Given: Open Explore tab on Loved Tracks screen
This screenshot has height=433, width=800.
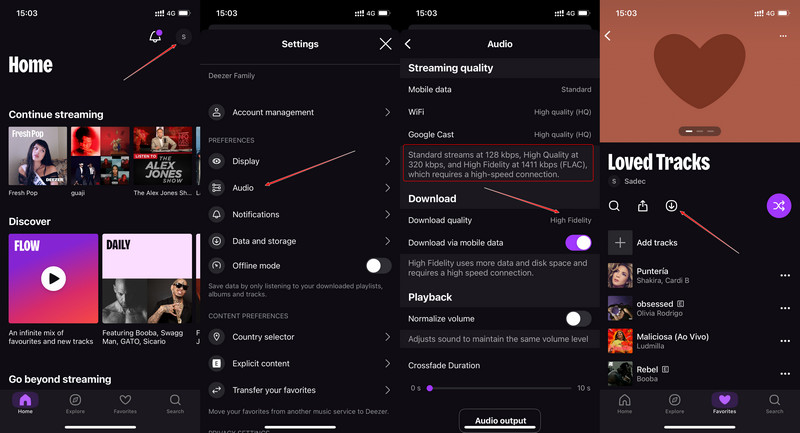Looking at the screenshot, I should [x=674, y=403].
